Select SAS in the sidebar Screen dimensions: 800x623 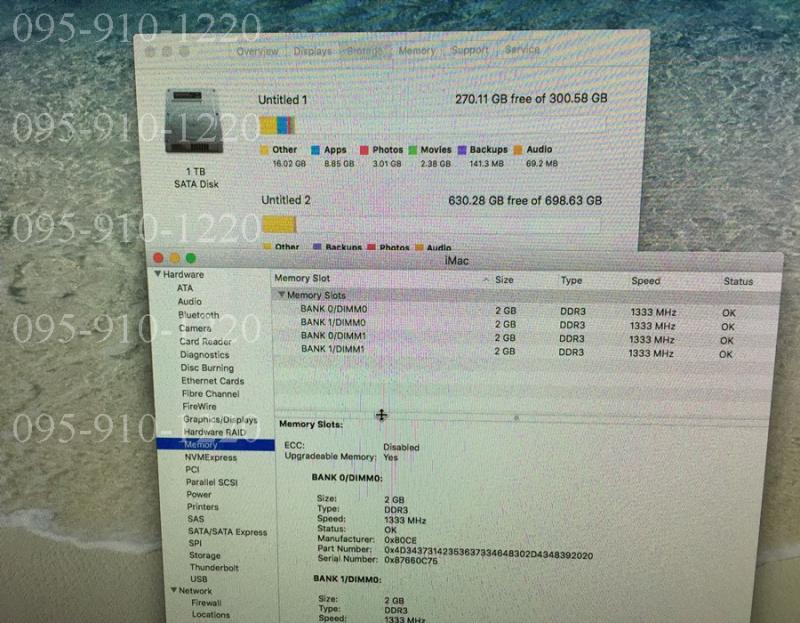tap(195, 519)
